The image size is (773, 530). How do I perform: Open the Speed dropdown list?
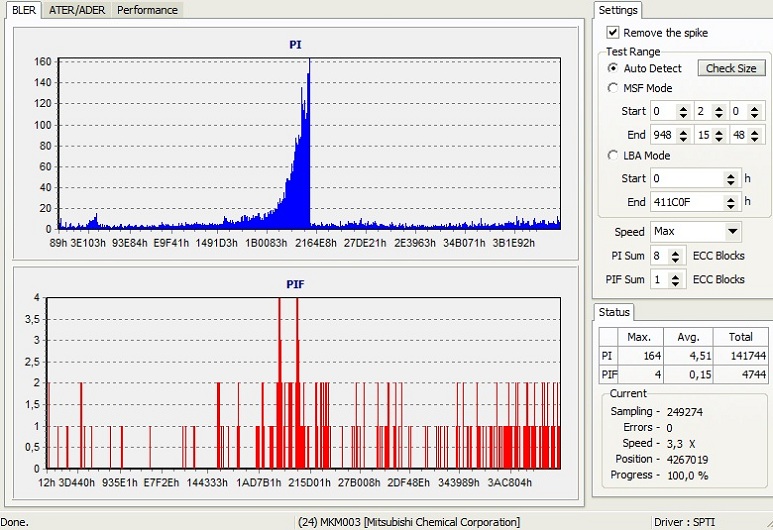coord(732,232)
